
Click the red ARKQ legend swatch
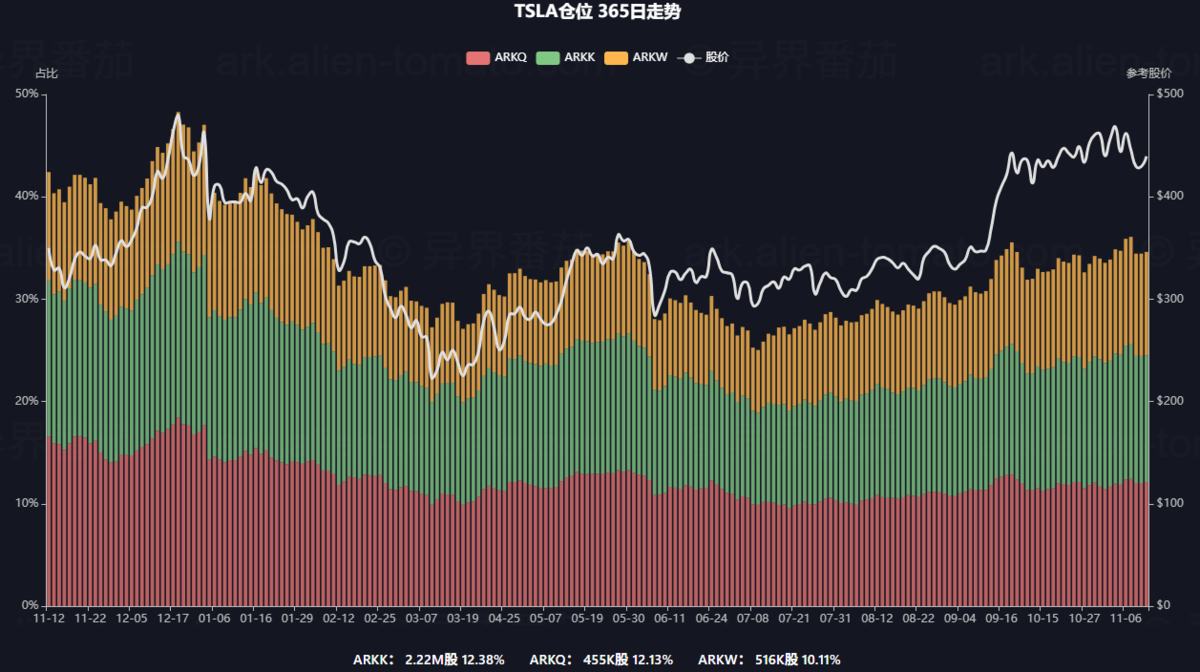478,58
